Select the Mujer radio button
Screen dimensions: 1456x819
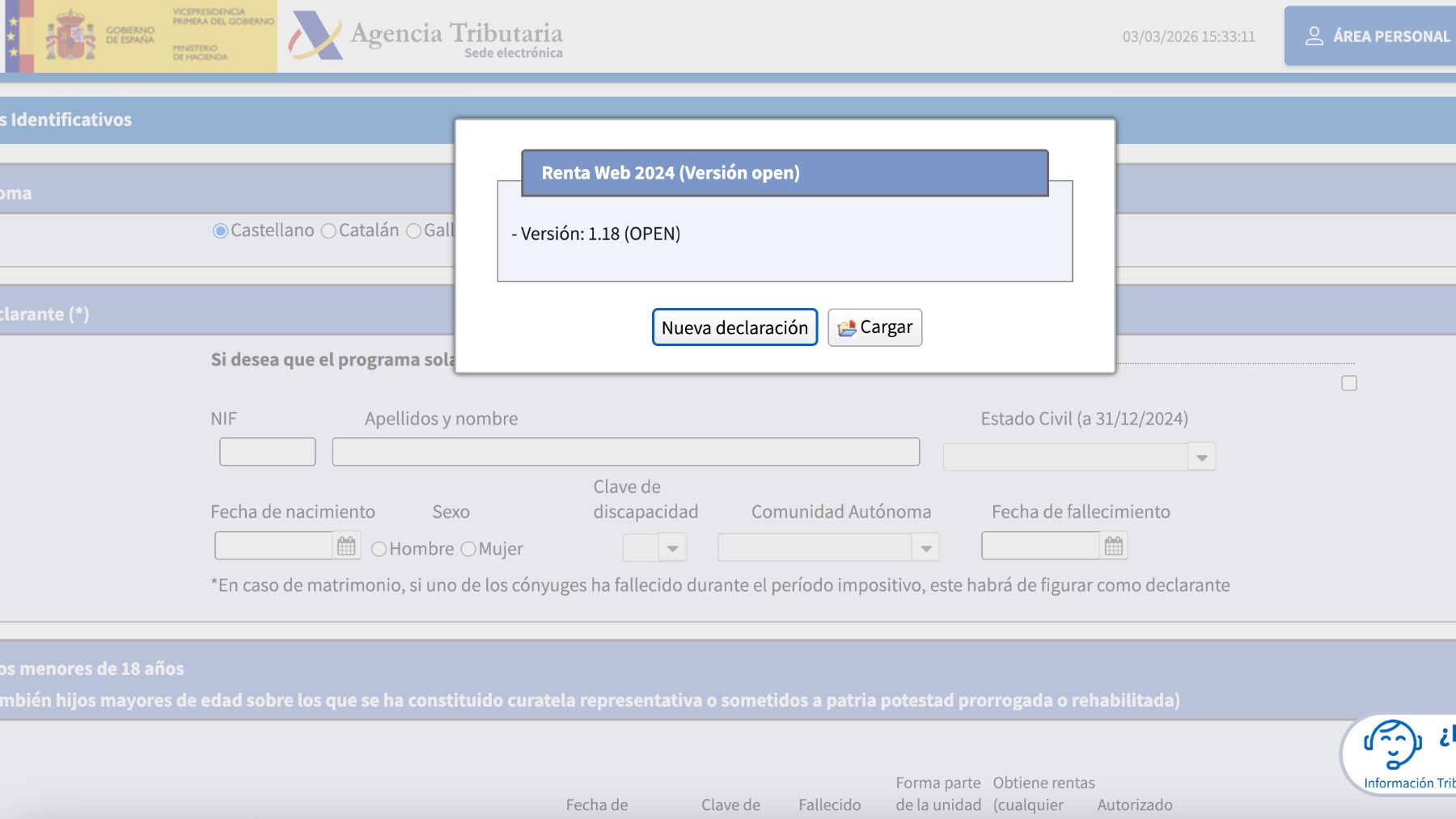pos(468,549)
